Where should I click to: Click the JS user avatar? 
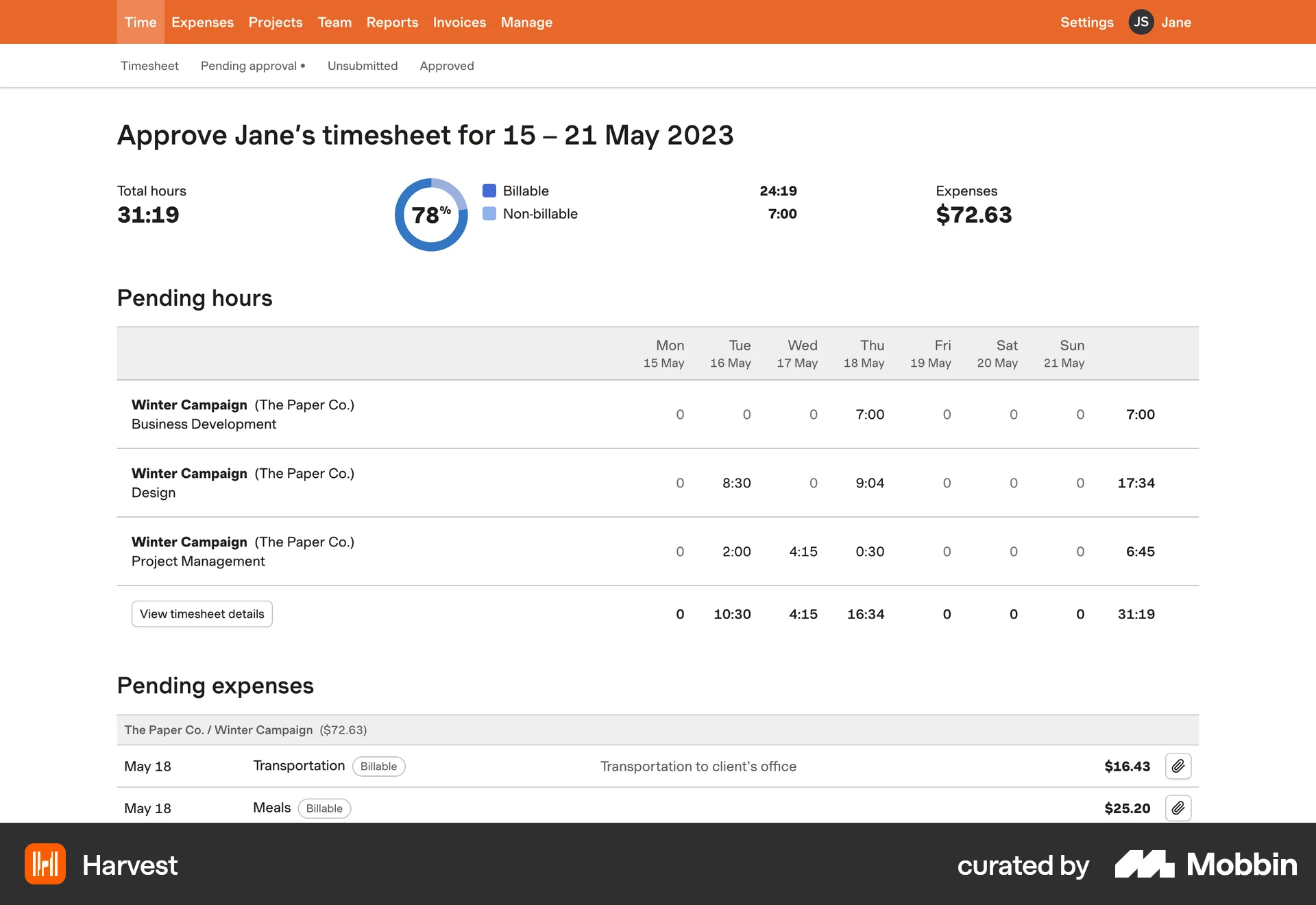coord(1141,22)
